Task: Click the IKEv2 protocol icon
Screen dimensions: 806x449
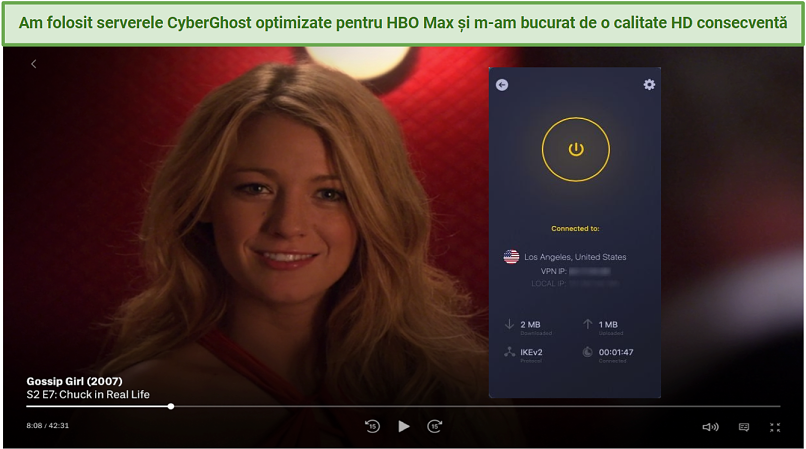Action: (x=509, y=352)
